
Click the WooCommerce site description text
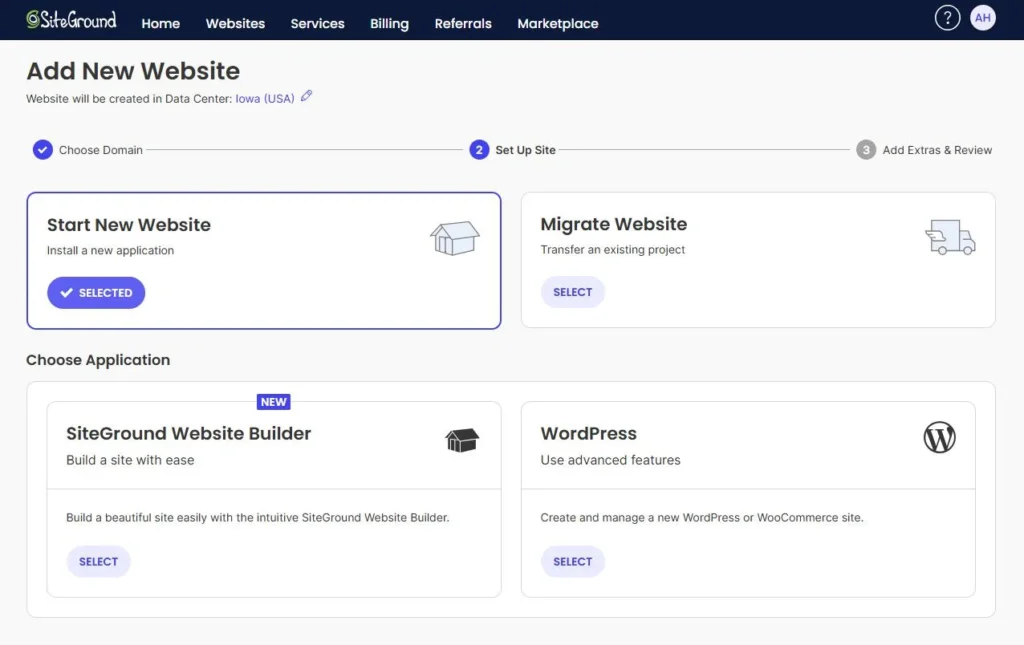pos(701,517)
